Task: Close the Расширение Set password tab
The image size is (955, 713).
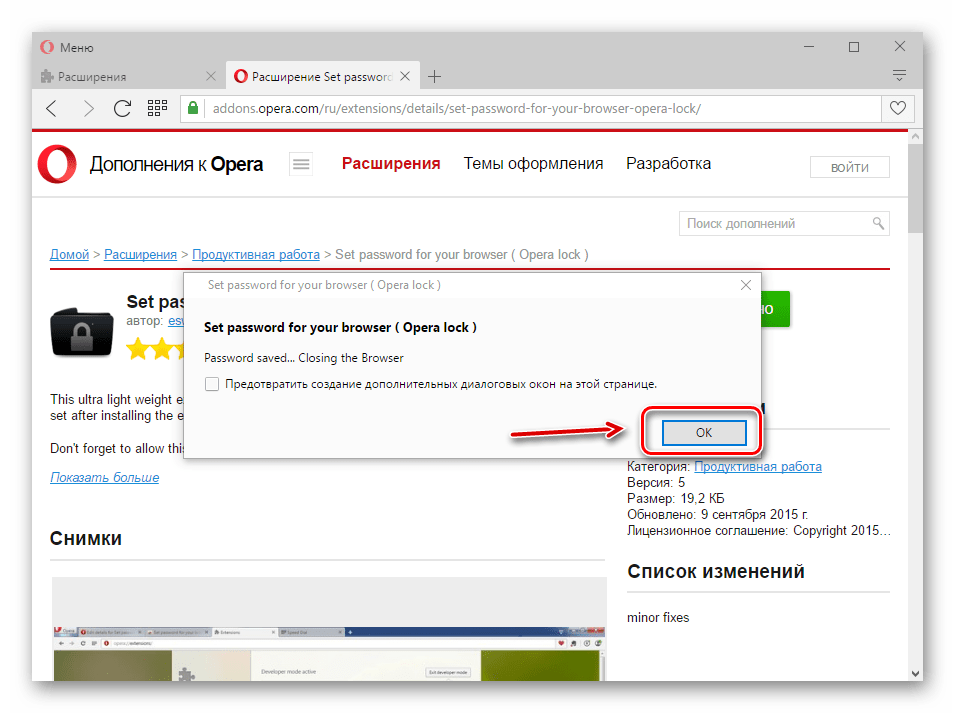Action: point(405,76)
